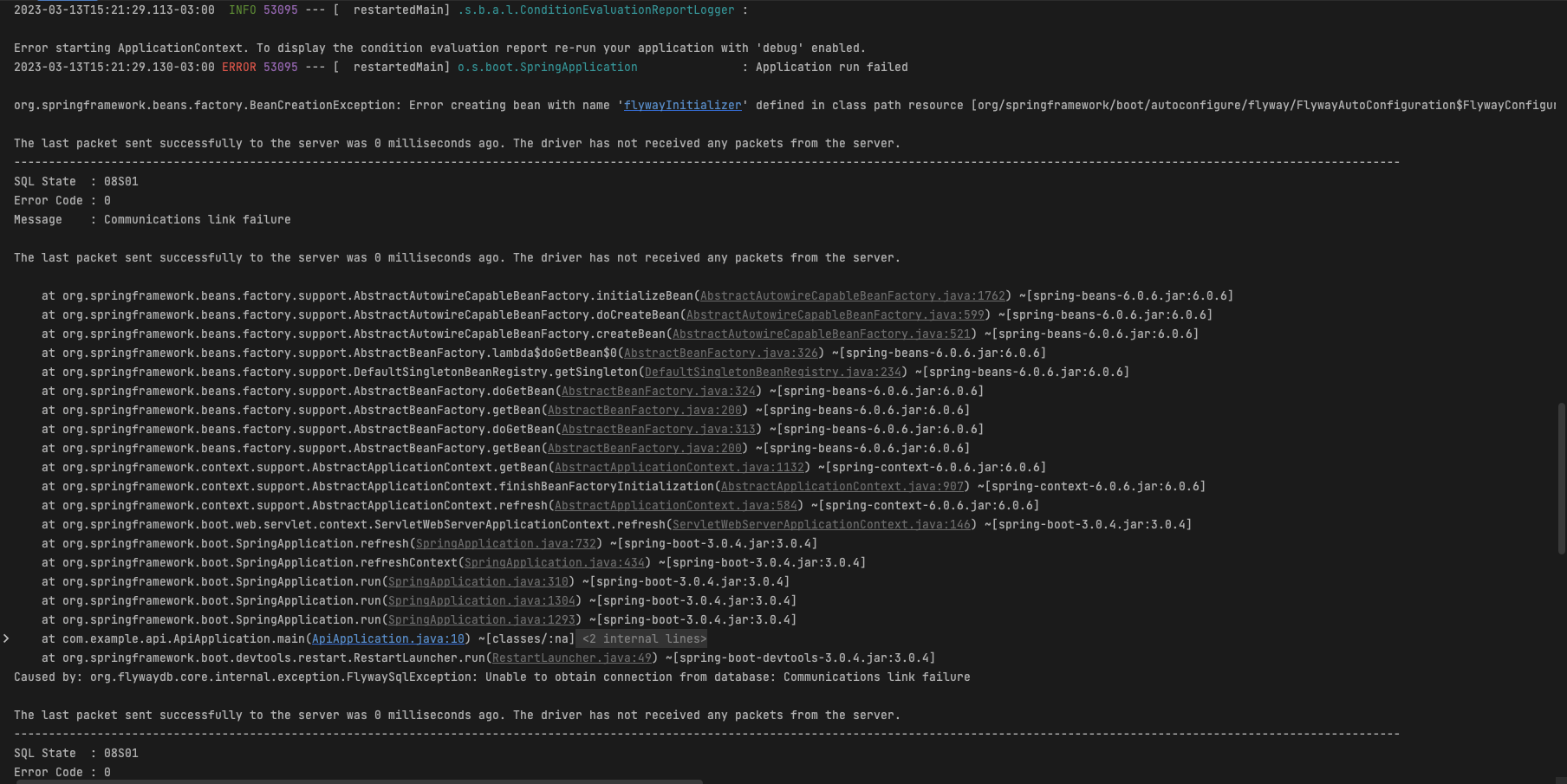Open DefaultSingletonBeanRegistry.java:234 link
The width and height of the screenshot is (1567, 784).
(773, 372)
